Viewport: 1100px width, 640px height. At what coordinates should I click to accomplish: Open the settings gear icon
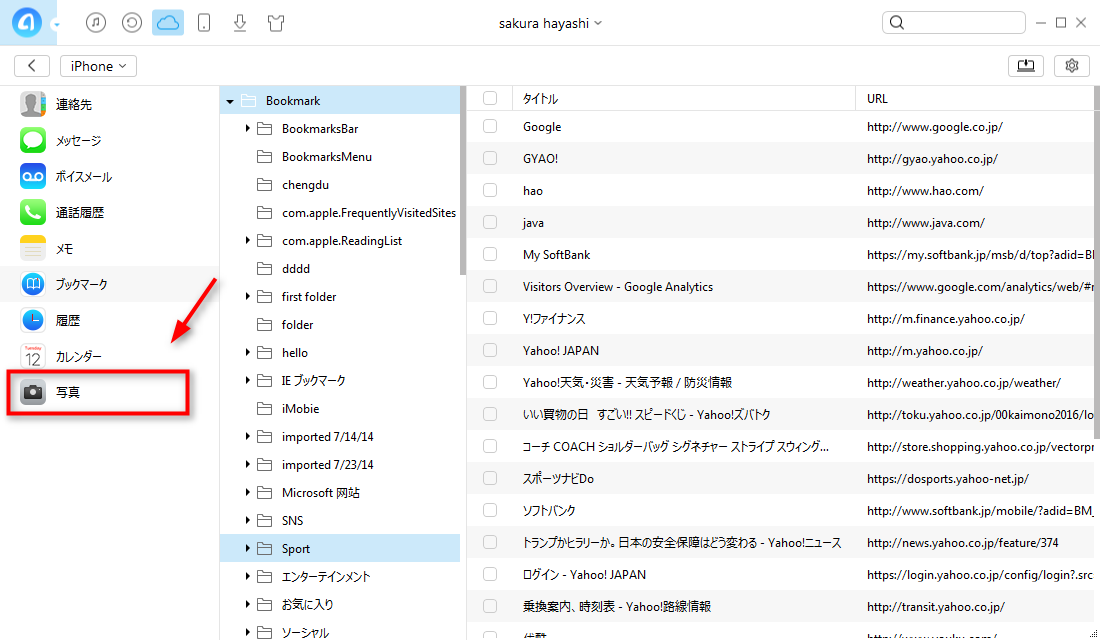1072,66
